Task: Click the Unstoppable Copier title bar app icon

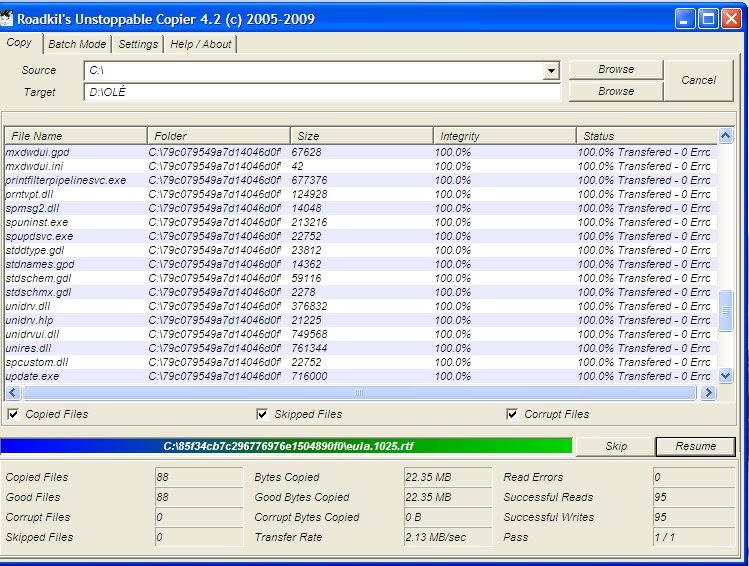Action: pyautogui.click(x=6, y=19)
